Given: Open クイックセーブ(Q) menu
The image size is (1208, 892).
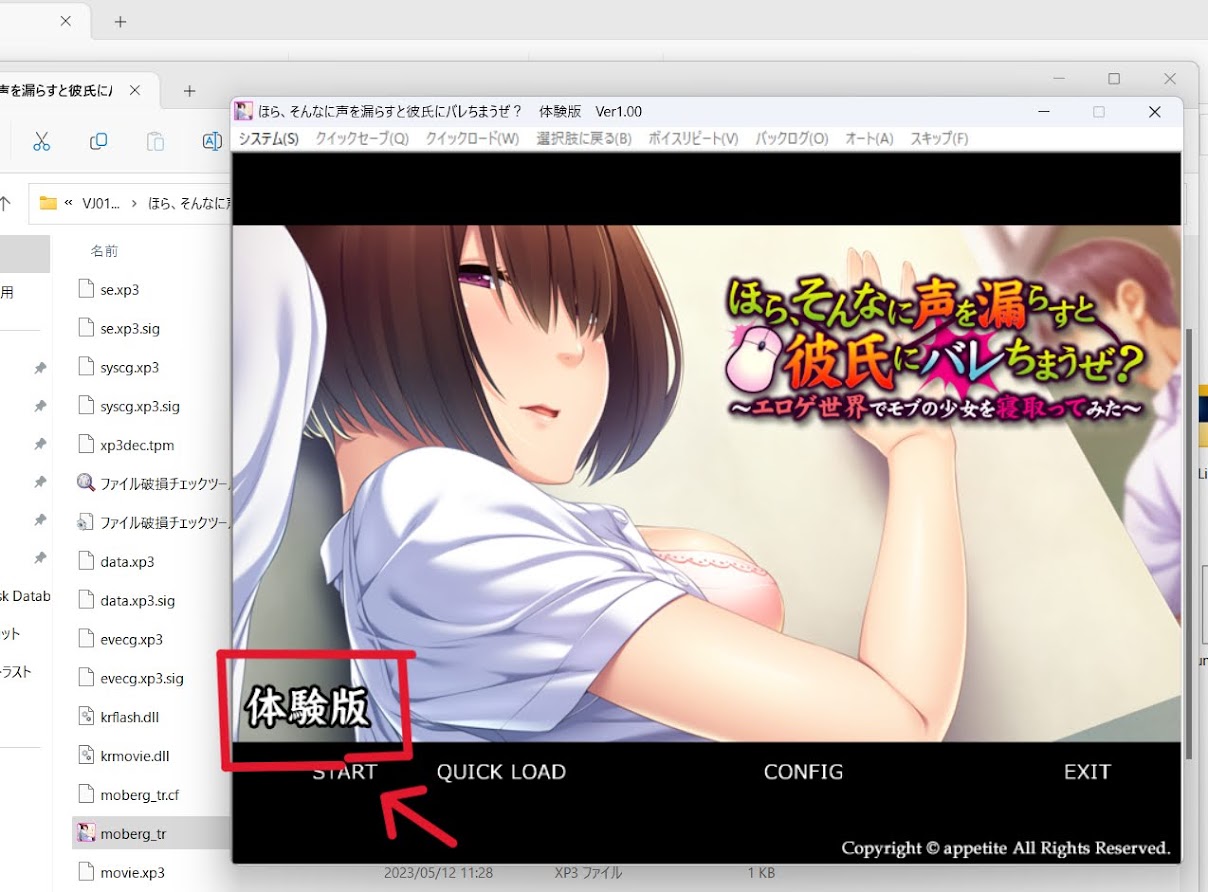Looking at the screenshot, I should pyautogui.click(x=362, y=139).
